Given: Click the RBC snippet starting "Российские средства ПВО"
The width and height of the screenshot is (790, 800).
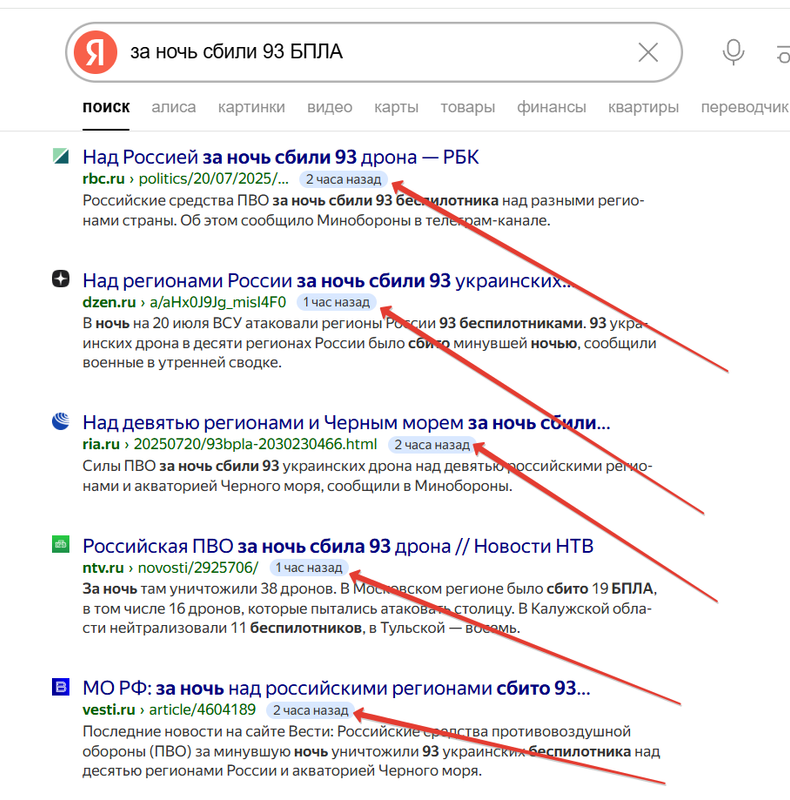Looking at the screenshot, I should (x=363, y=211).
